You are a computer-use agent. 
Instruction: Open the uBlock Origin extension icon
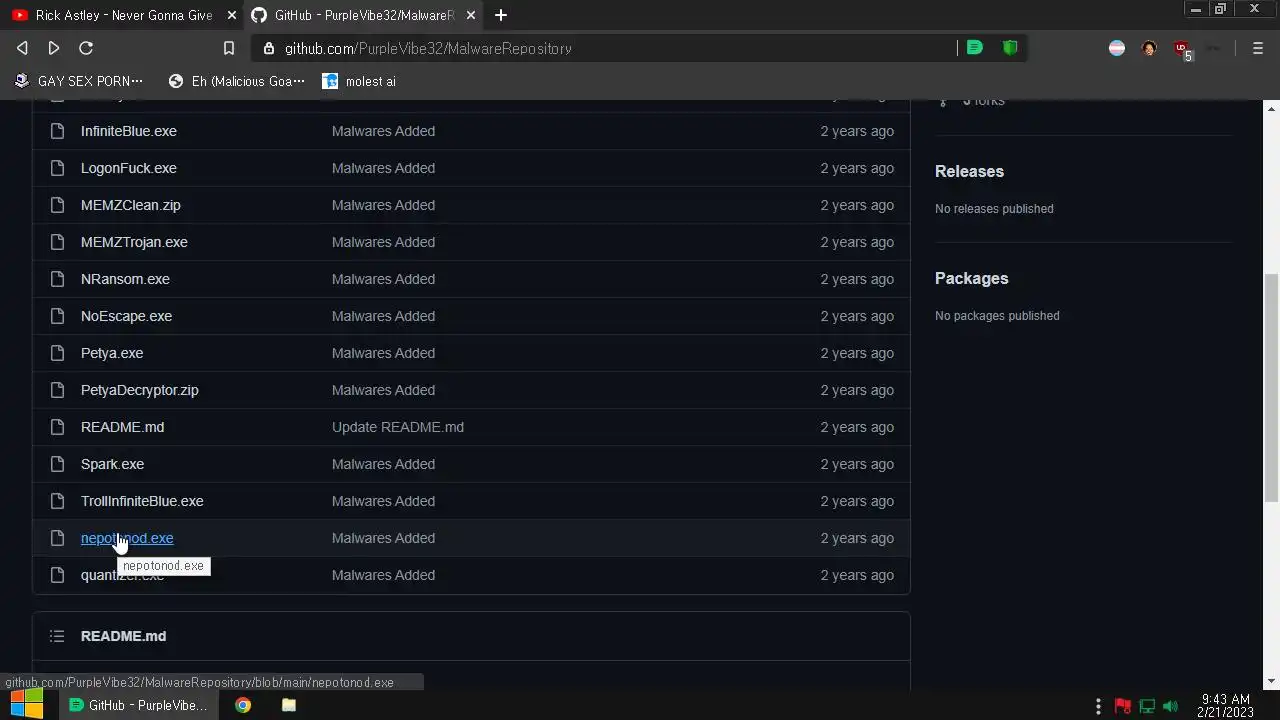click(x=1183, y=49)
